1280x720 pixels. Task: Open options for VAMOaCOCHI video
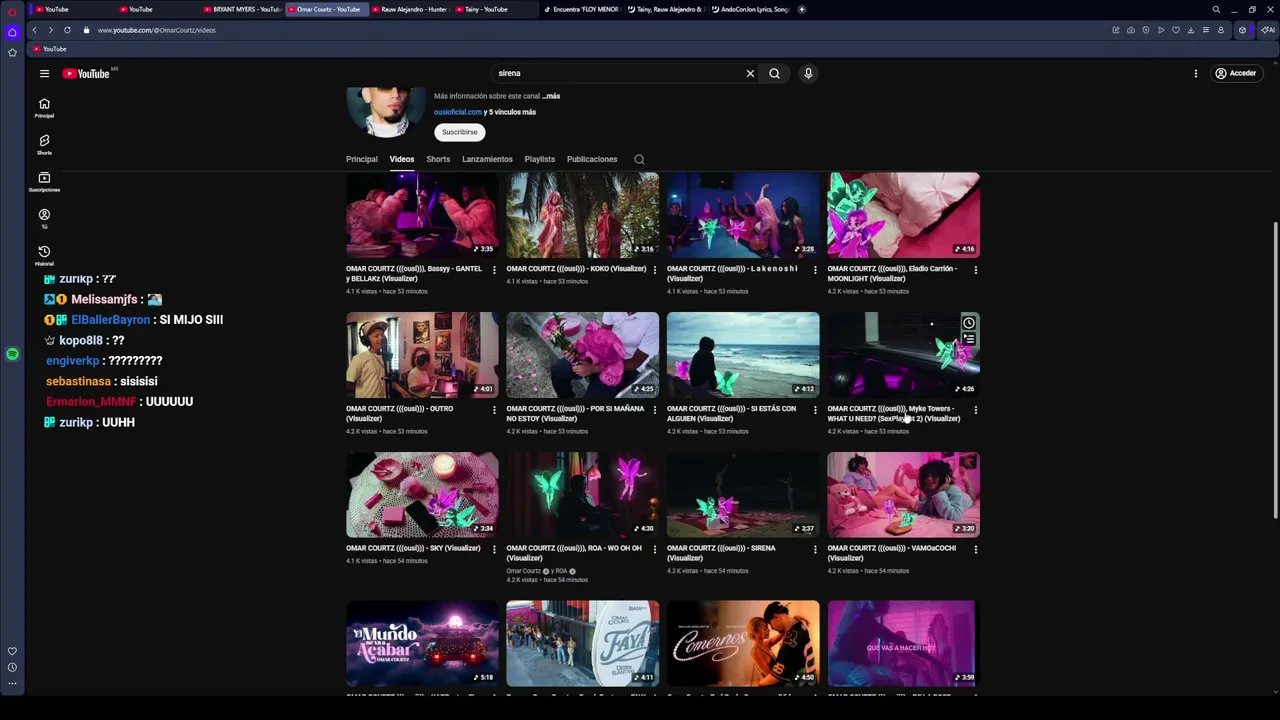(975, 549)
